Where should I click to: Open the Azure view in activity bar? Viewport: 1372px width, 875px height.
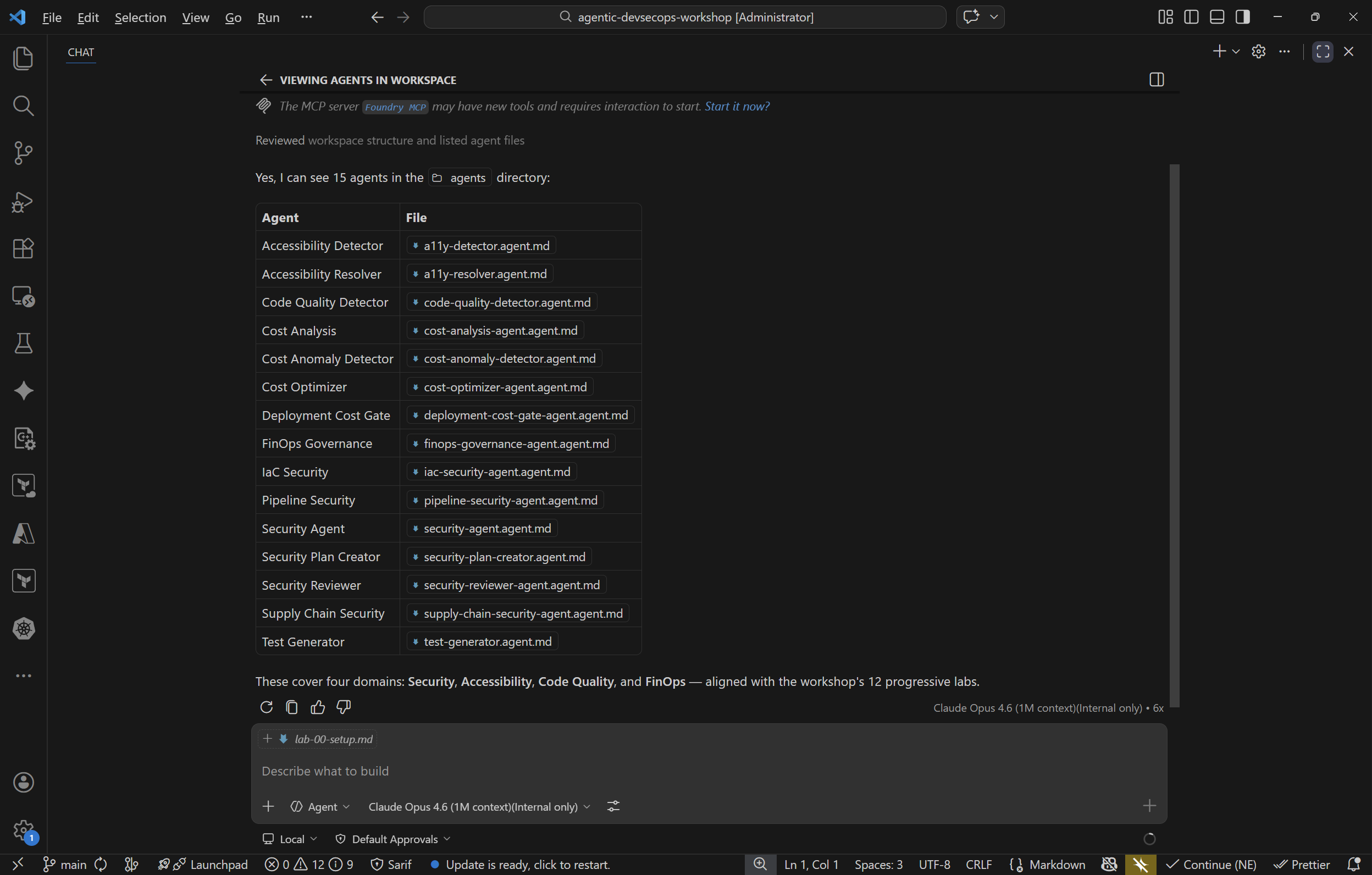coord(23,534)
